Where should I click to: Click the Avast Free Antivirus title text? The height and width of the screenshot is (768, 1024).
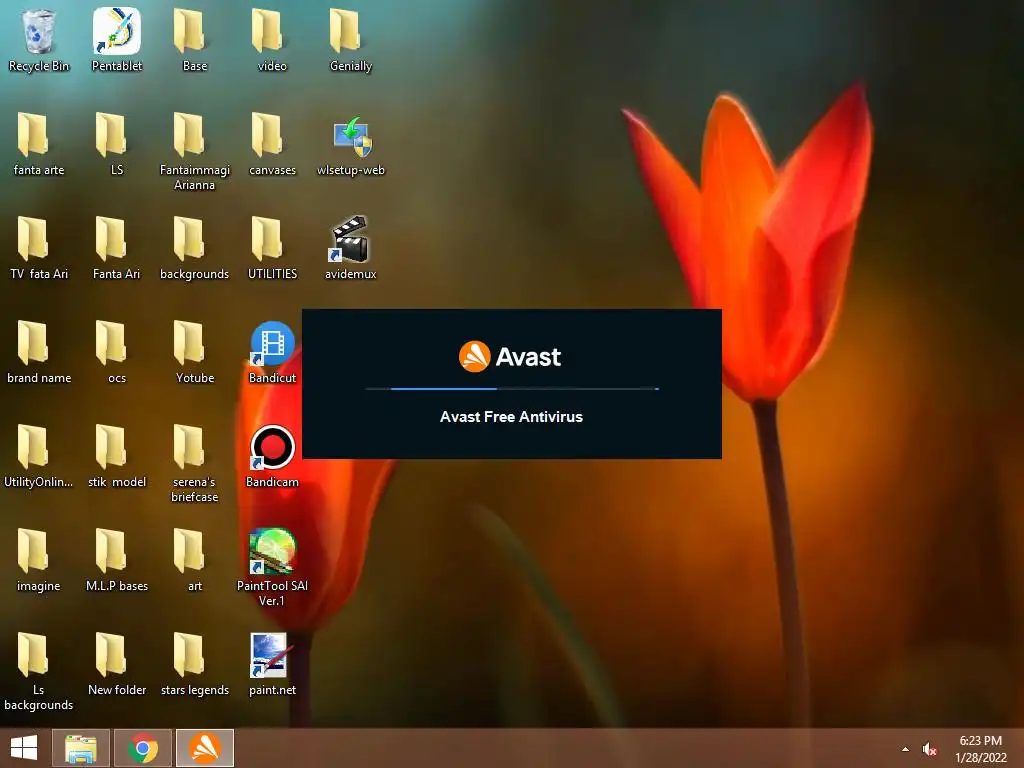pos(511,417)
